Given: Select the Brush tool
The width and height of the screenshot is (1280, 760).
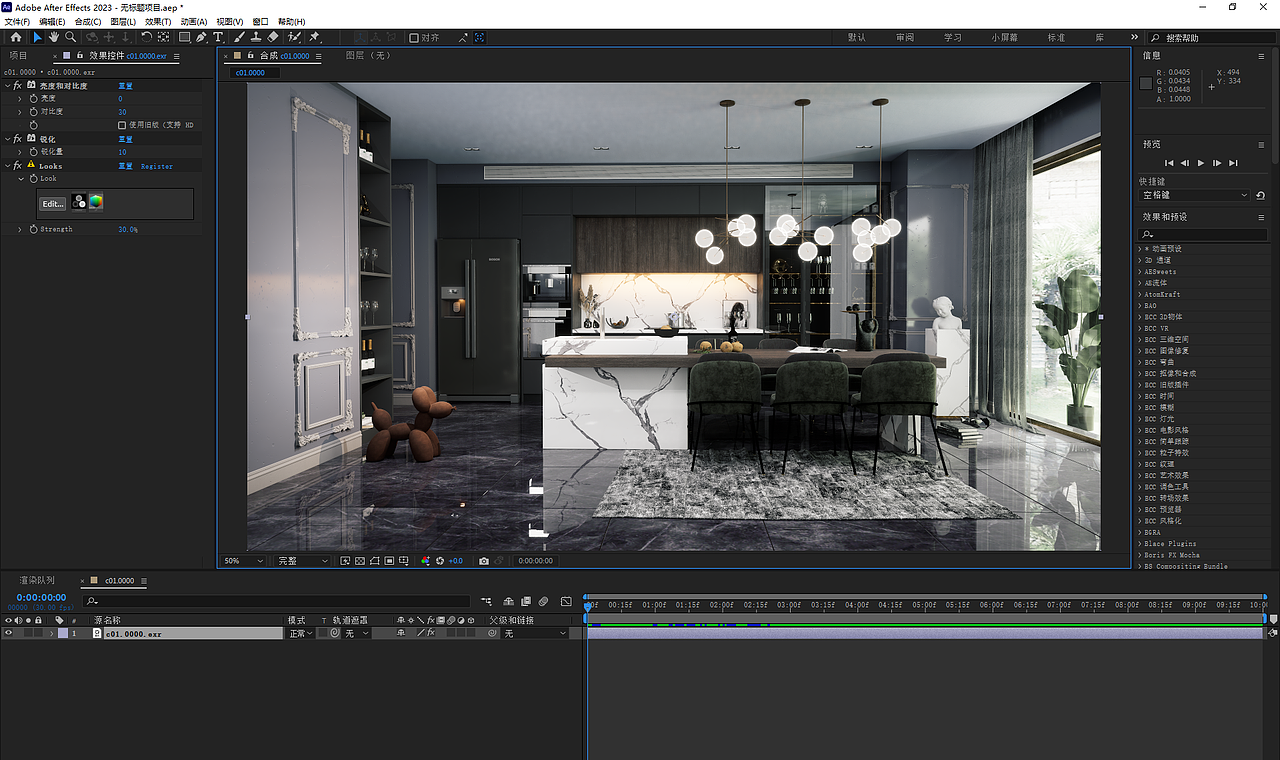Looking at the screenshot, I should click(x=239, y=37).
